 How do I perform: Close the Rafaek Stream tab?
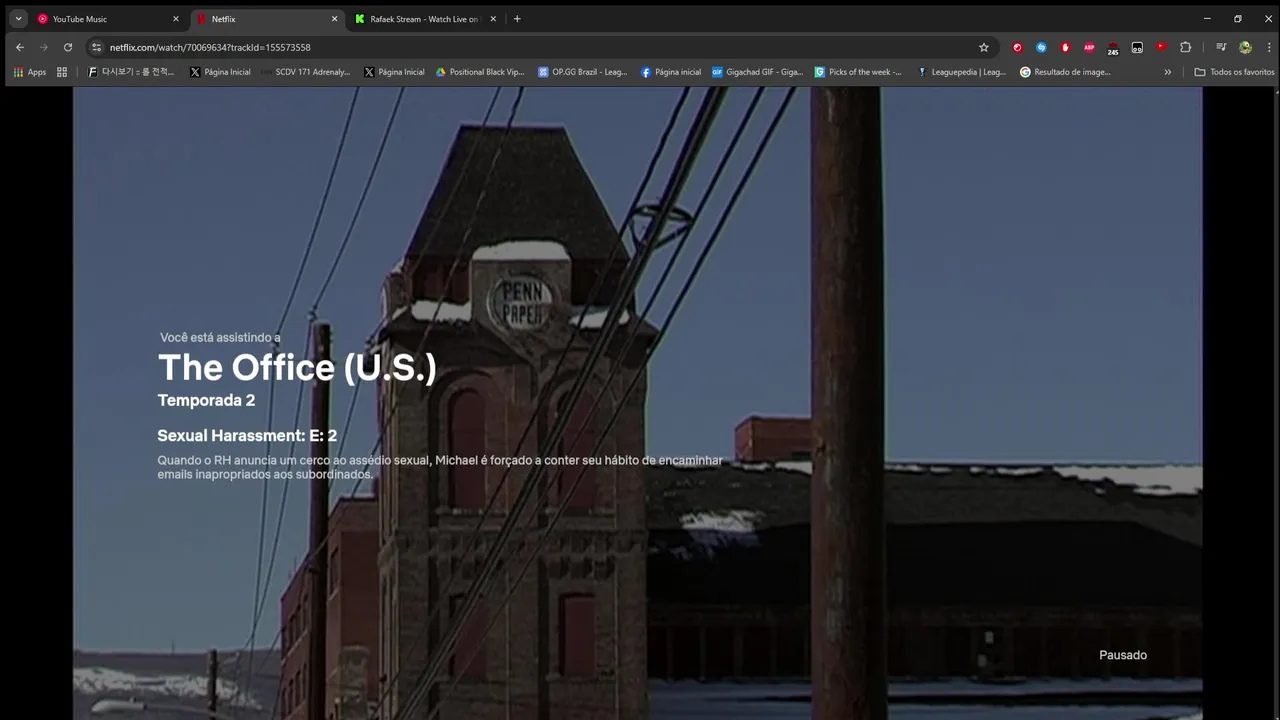tap(493, 19)
